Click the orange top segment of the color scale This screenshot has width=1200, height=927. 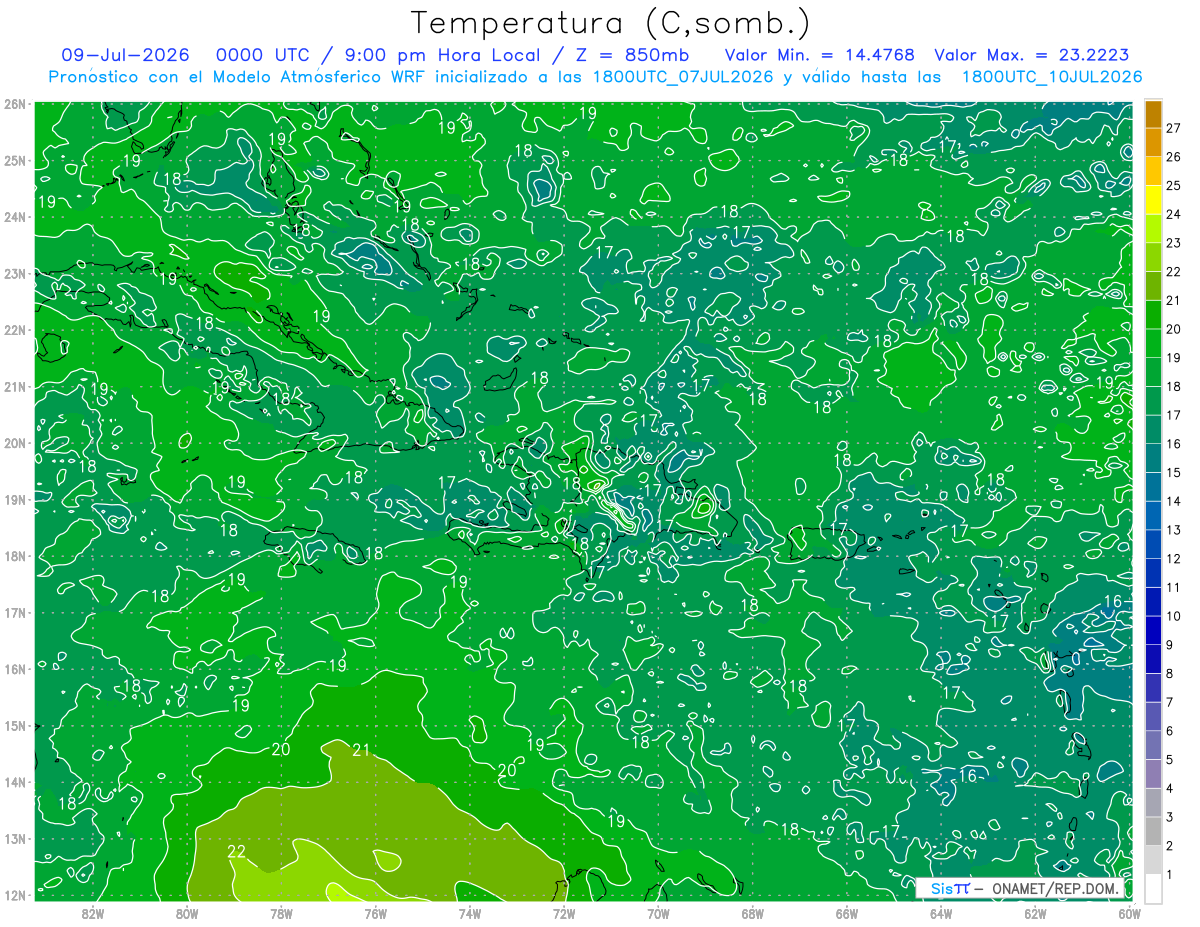pos(1153,114)
